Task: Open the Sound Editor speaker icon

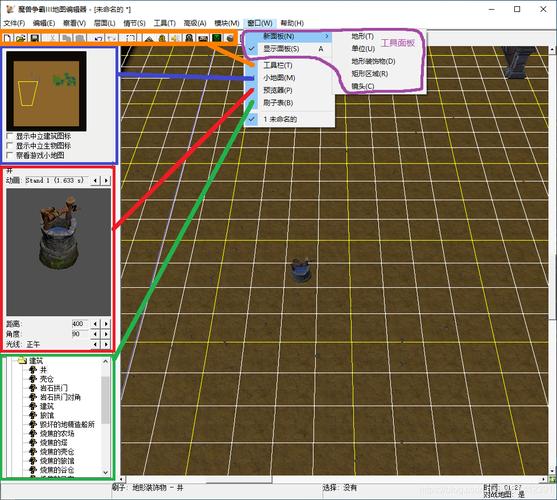Action: click(x=175, y=38)
